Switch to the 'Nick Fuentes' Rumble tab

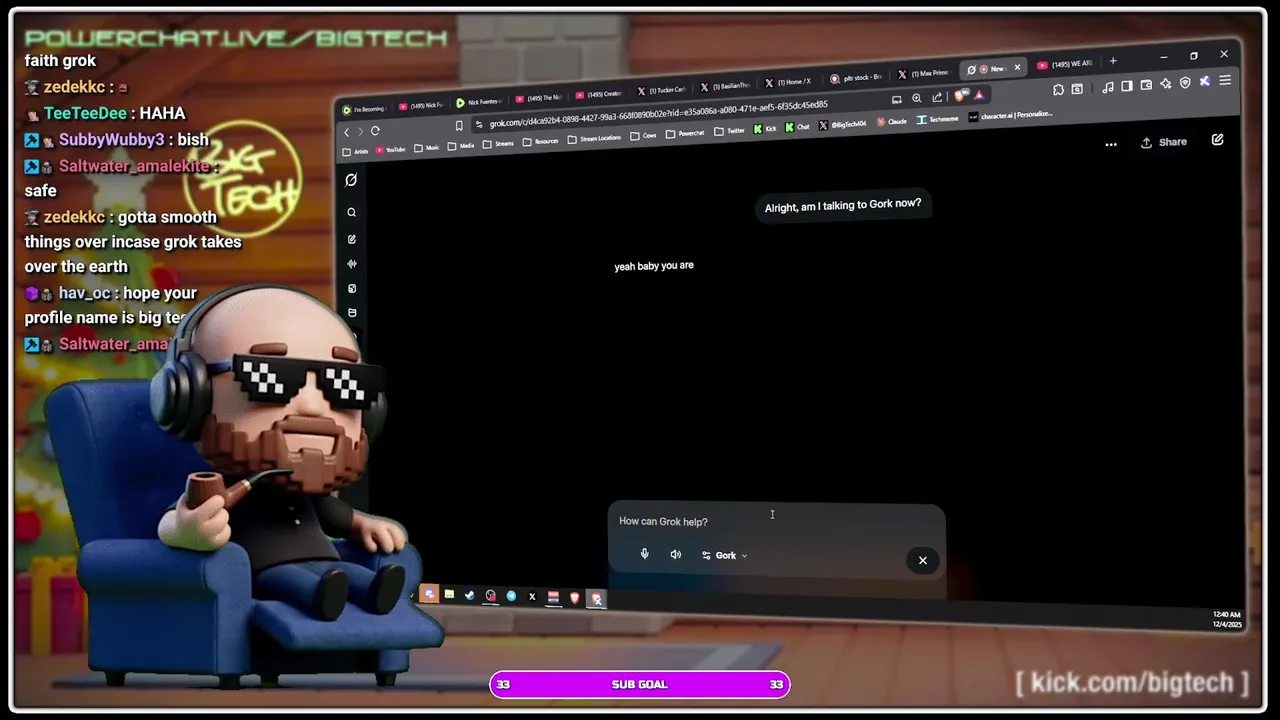pyautogui.click(x=479, y=102)
